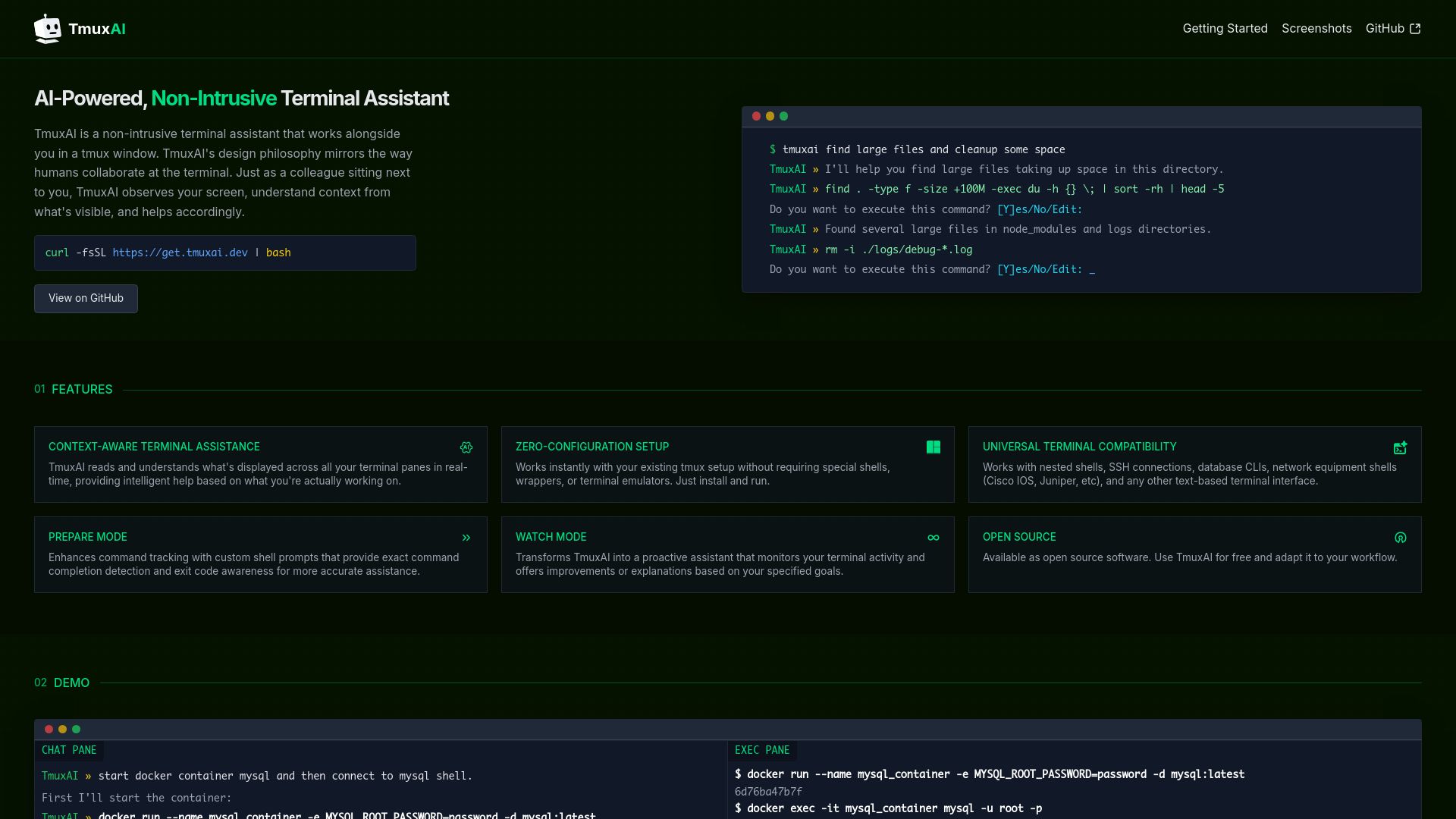
Task: Click the red dot in demo terminal window
Action: pyautogui.click(x=49, y=729)
